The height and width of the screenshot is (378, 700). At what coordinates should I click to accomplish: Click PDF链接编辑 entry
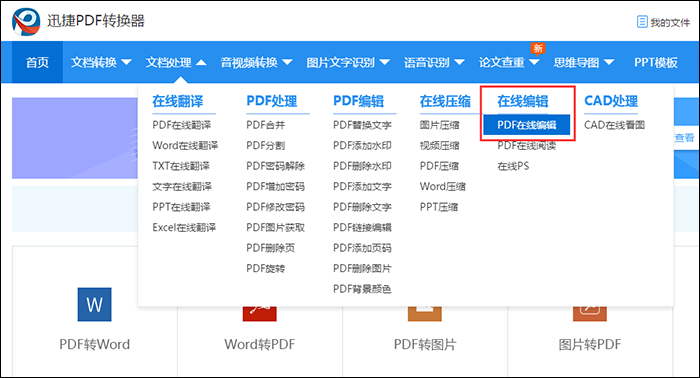point(362,228)
